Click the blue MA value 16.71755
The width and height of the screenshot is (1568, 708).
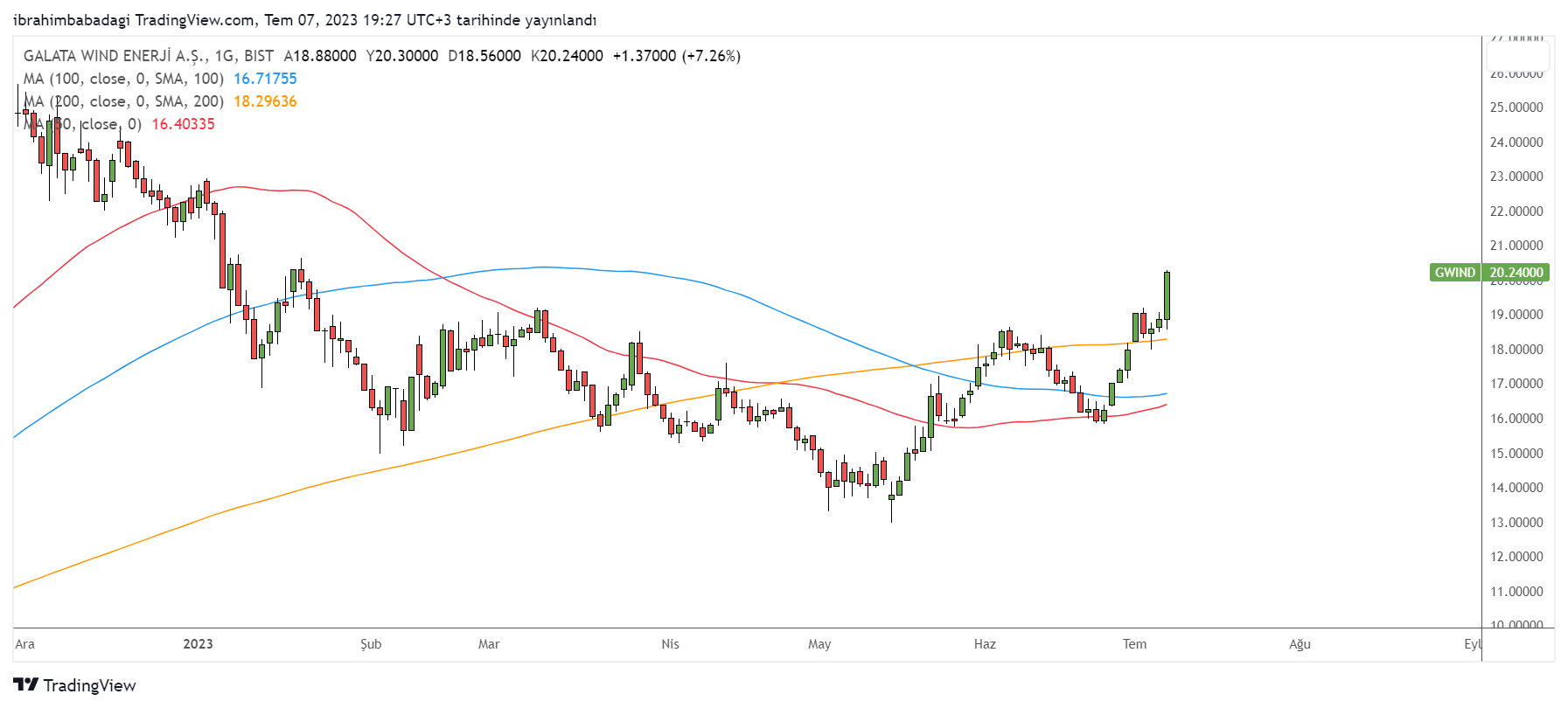[265, 79]
